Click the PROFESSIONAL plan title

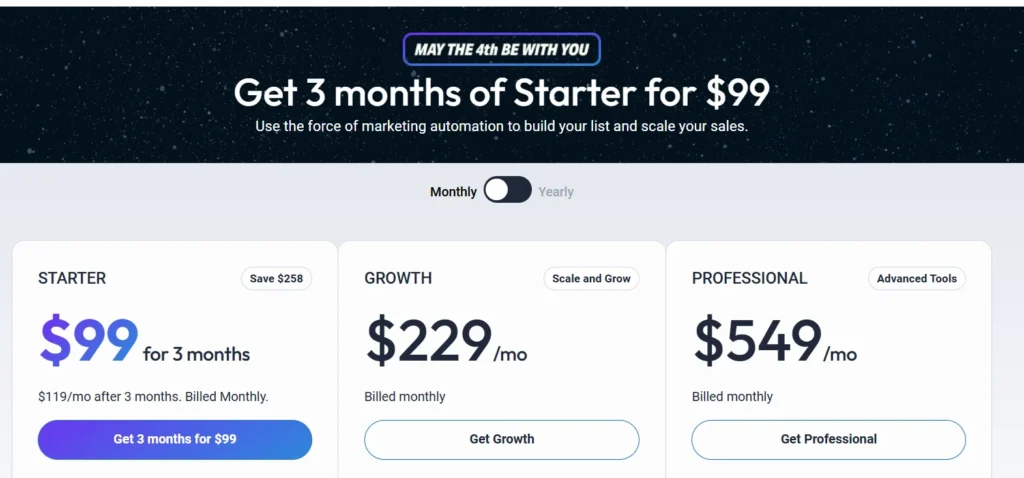click(750, 278)
